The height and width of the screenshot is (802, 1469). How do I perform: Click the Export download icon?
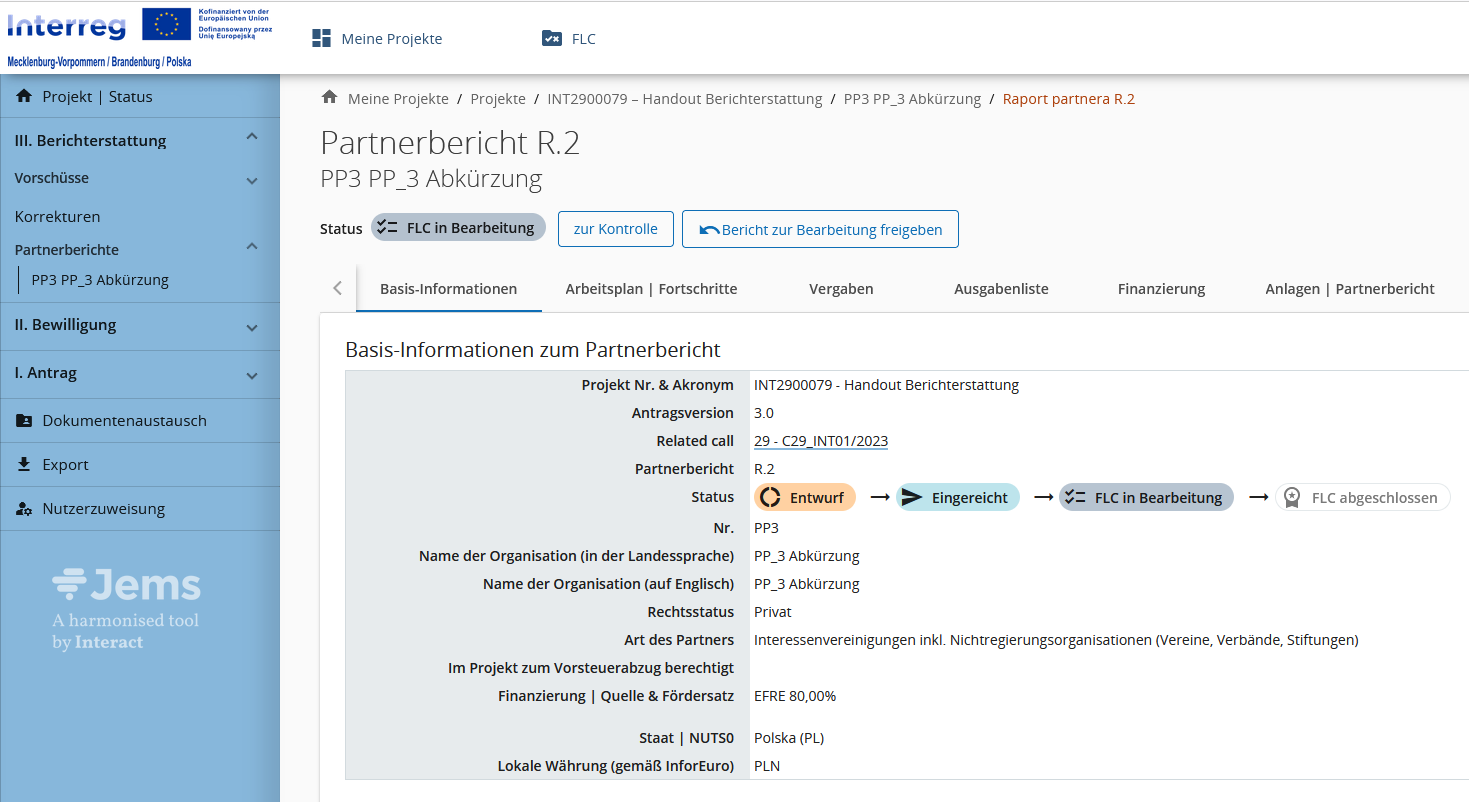(x=24, y=465)
